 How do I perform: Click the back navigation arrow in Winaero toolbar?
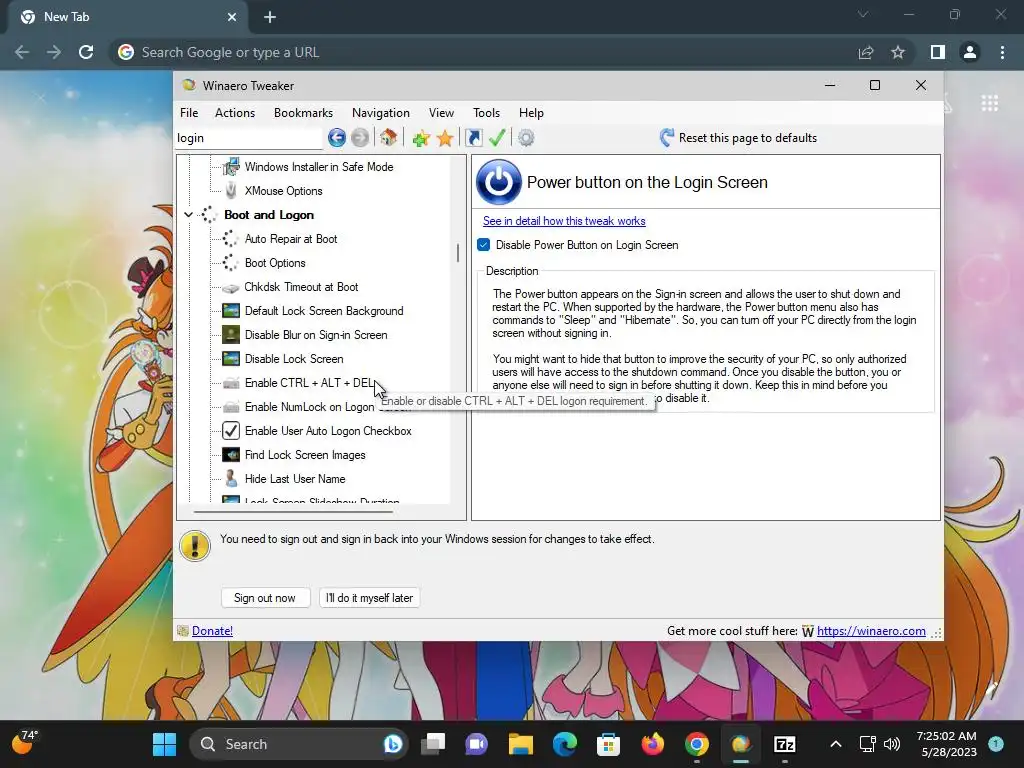336,138
